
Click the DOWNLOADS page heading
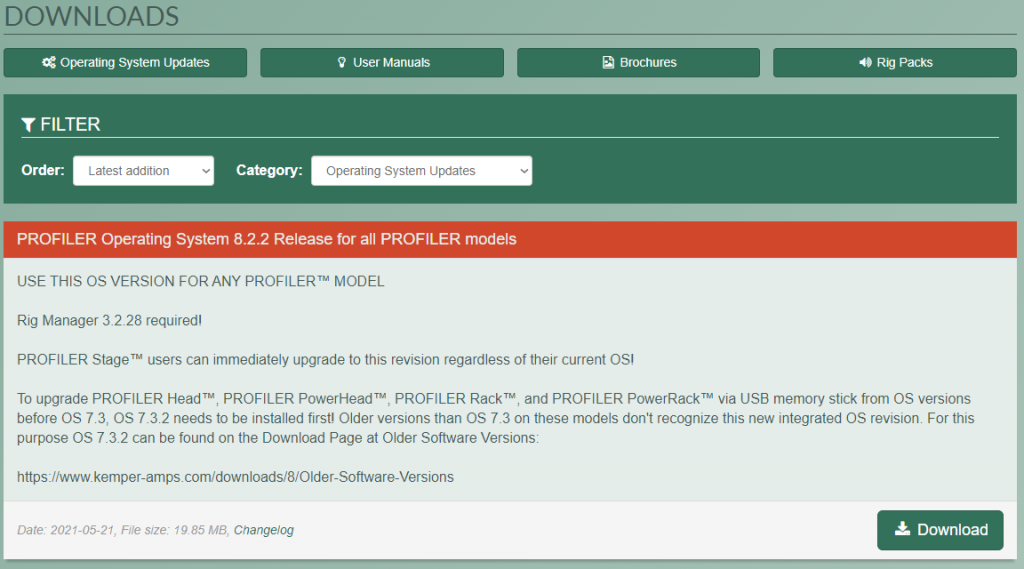[91, 16]
